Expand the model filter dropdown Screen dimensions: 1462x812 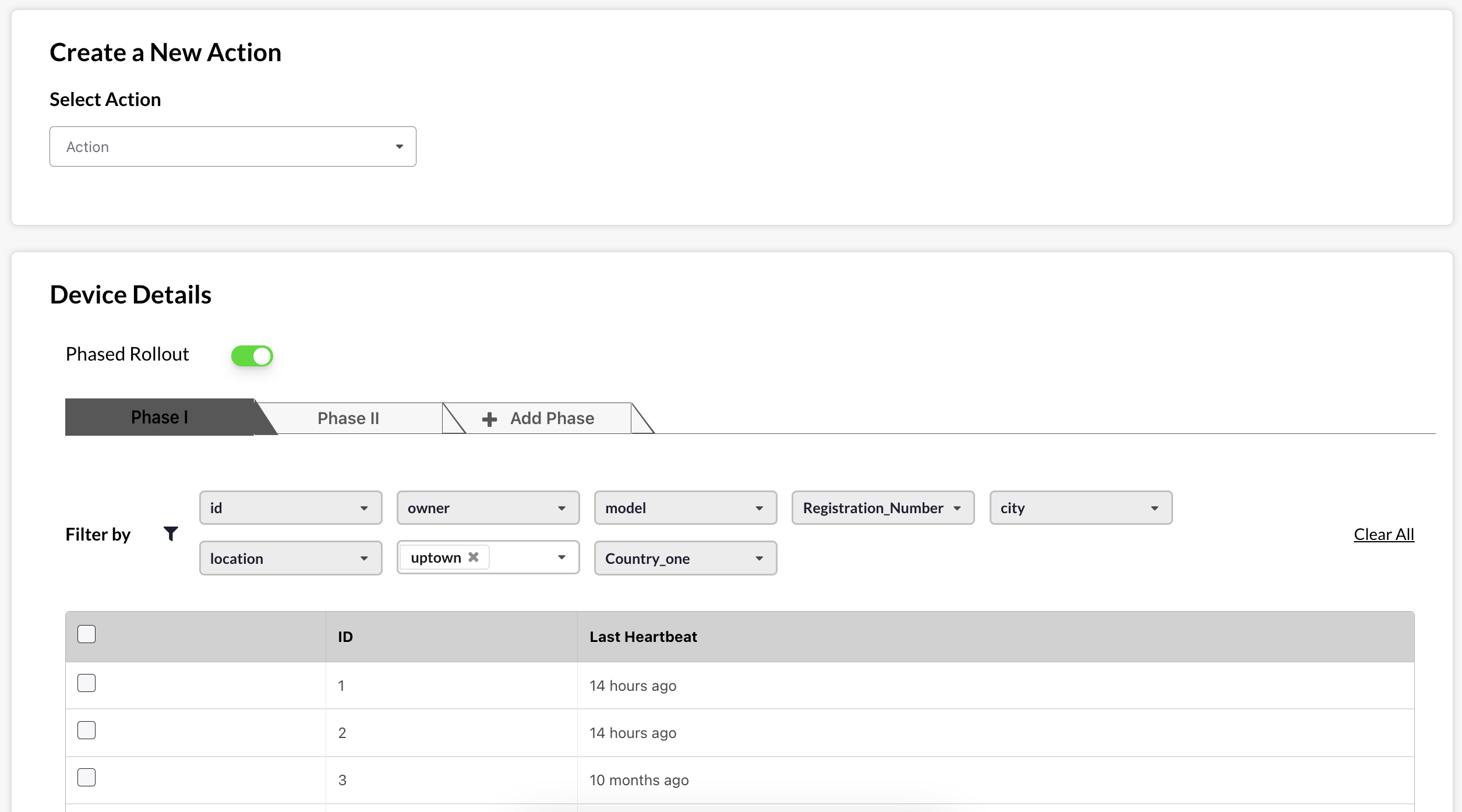point(685,508)
